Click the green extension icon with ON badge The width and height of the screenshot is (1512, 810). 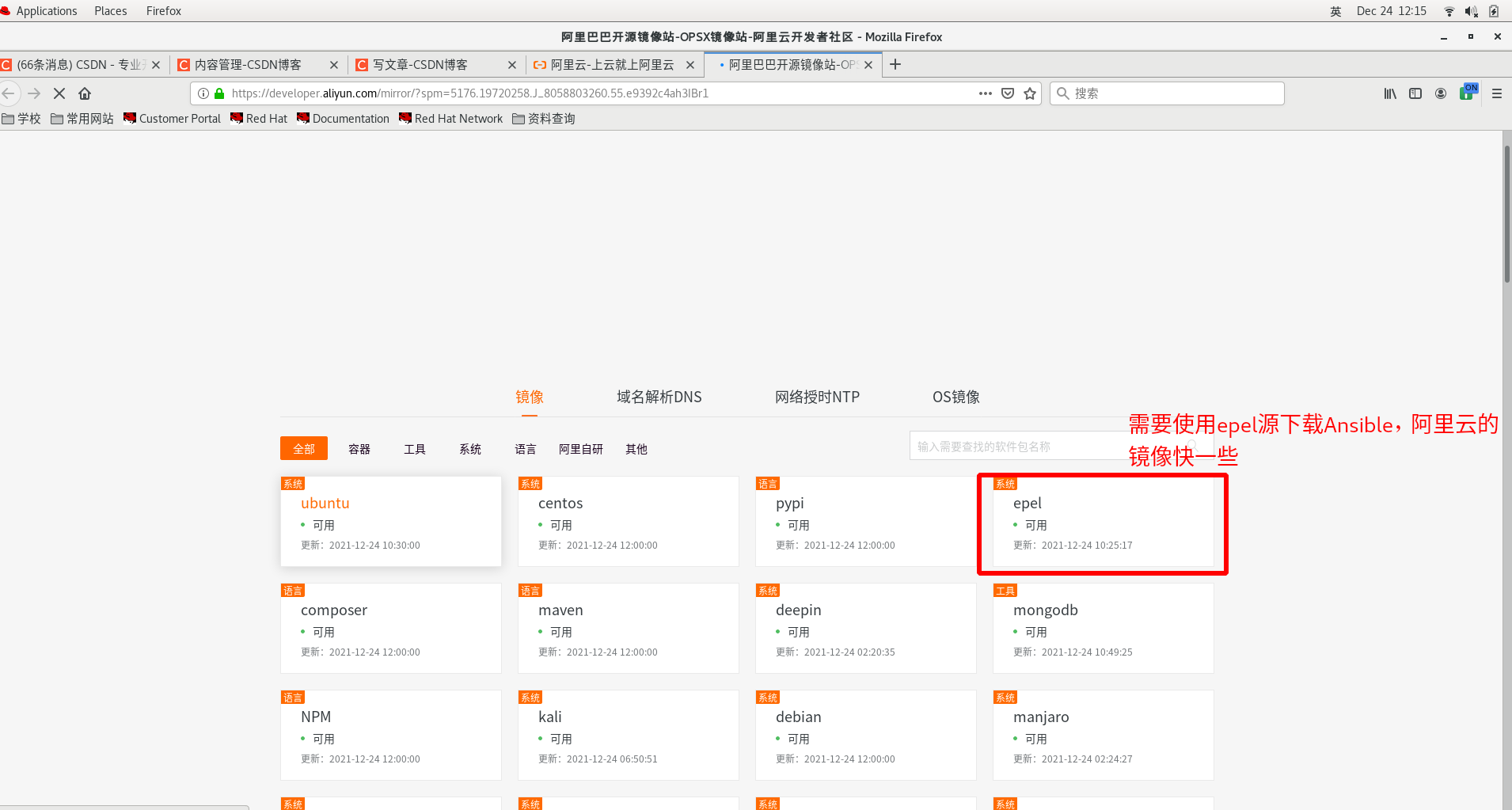(1468, 92)
